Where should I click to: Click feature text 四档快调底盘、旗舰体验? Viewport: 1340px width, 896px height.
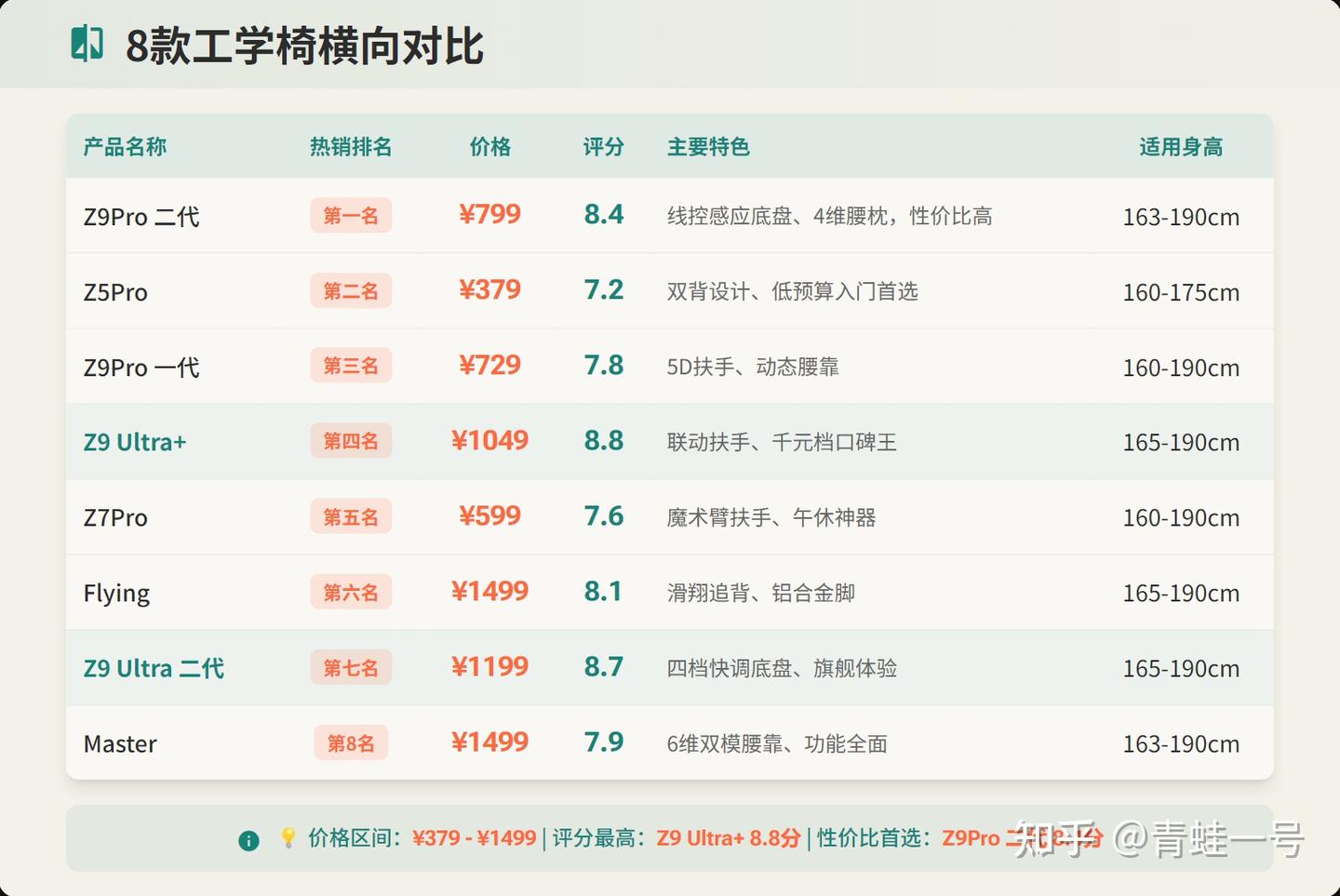pyautogui.click(x=782, y=668)
